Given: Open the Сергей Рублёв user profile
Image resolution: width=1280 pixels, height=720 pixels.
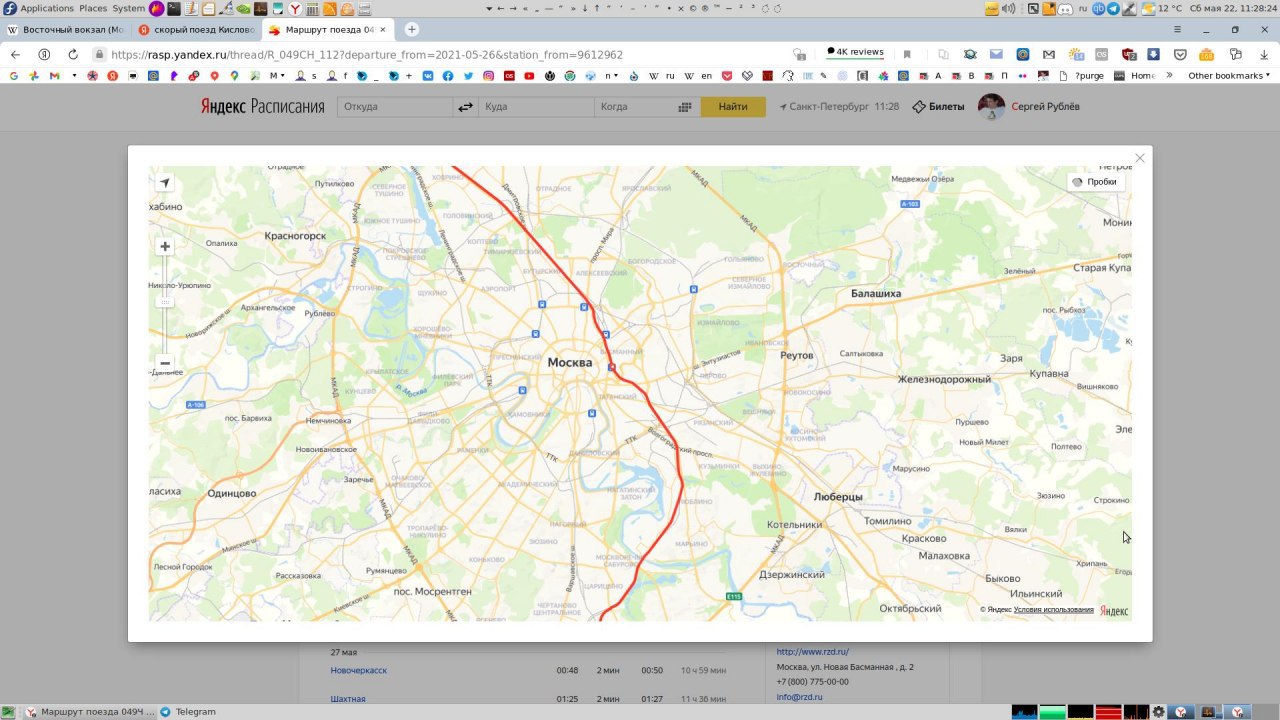Looking at the screenshot, I should pos(1029,107).
